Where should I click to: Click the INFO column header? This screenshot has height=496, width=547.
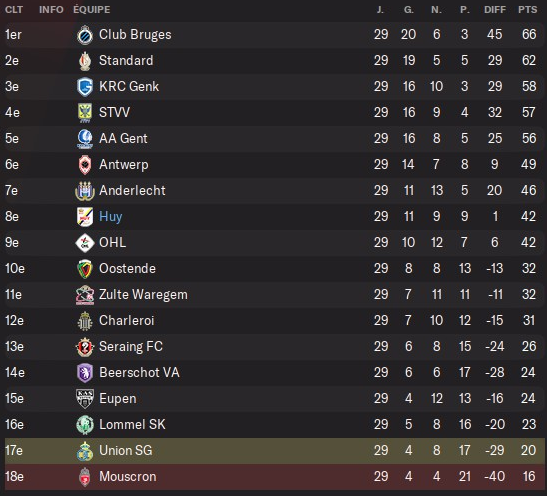tap(51, 10)
